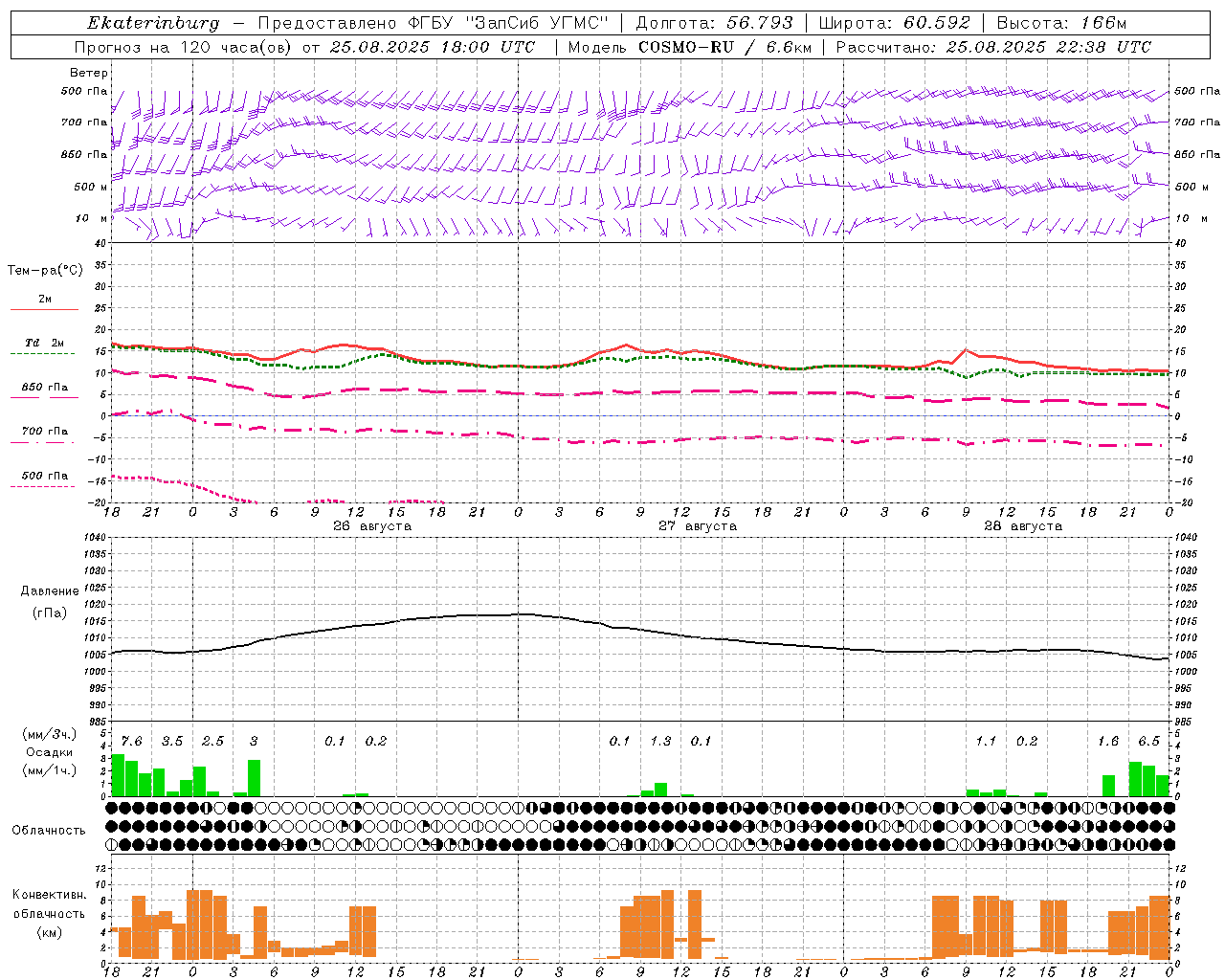Click the '27 августа' date label

pyautogui.click(x=697, y=526)
